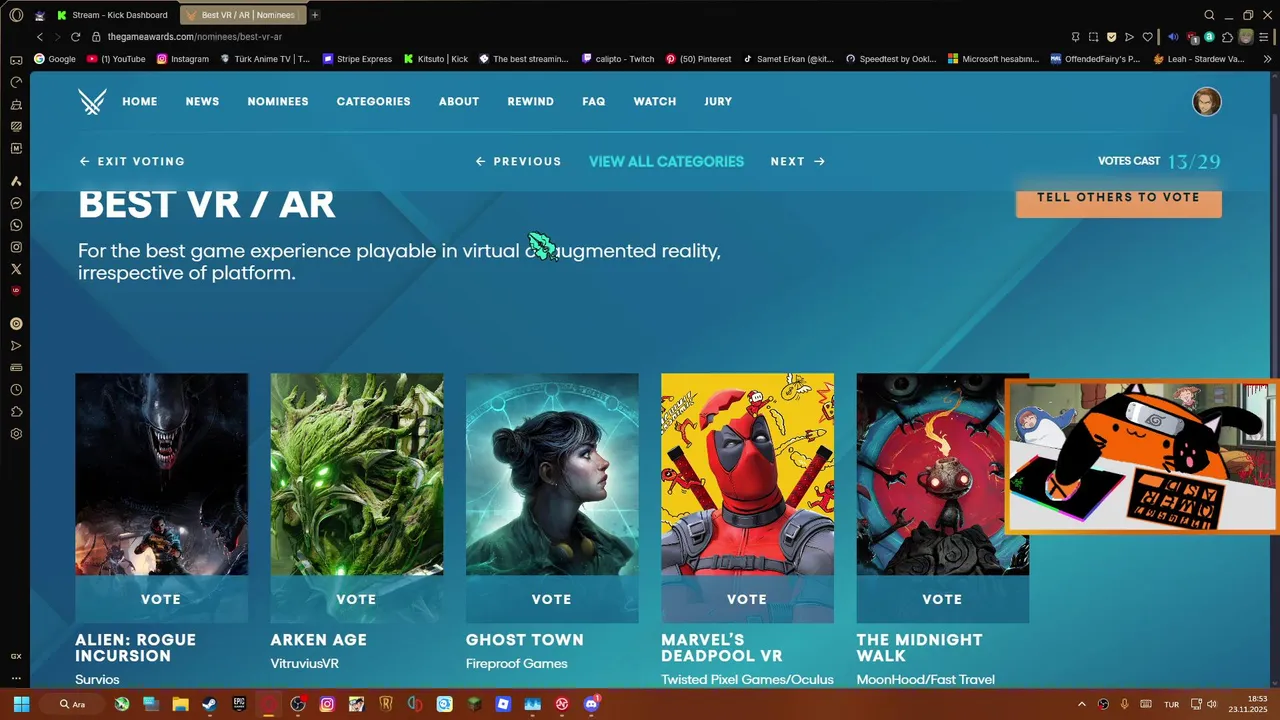The image size is (1280, 720).
Task: Open Roblox icon in taskbar
Action: pos(503,704)
